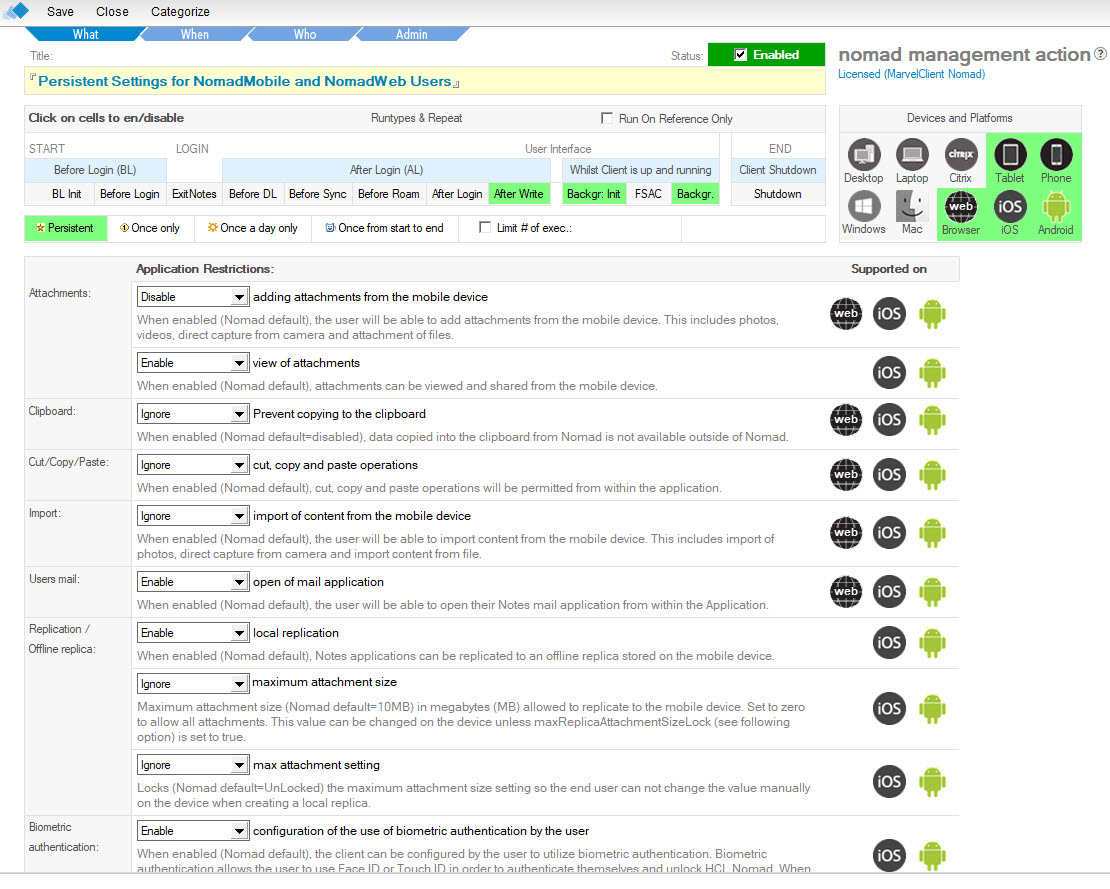Toggle the Backgr: Init runtype cell
This screenshot has height=889, width=1110.
(594, 194)
